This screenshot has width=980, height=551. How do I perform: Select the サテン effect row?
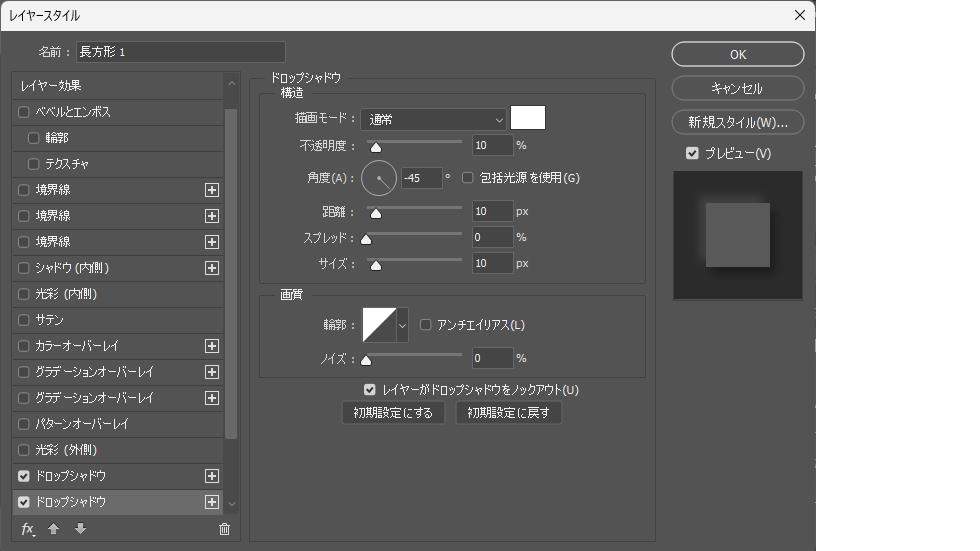tap(118, 320)
